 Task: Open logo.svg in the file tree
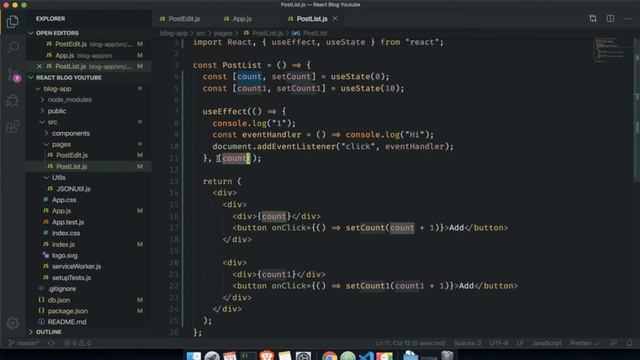pyautogui.click(x=64, y=256)
